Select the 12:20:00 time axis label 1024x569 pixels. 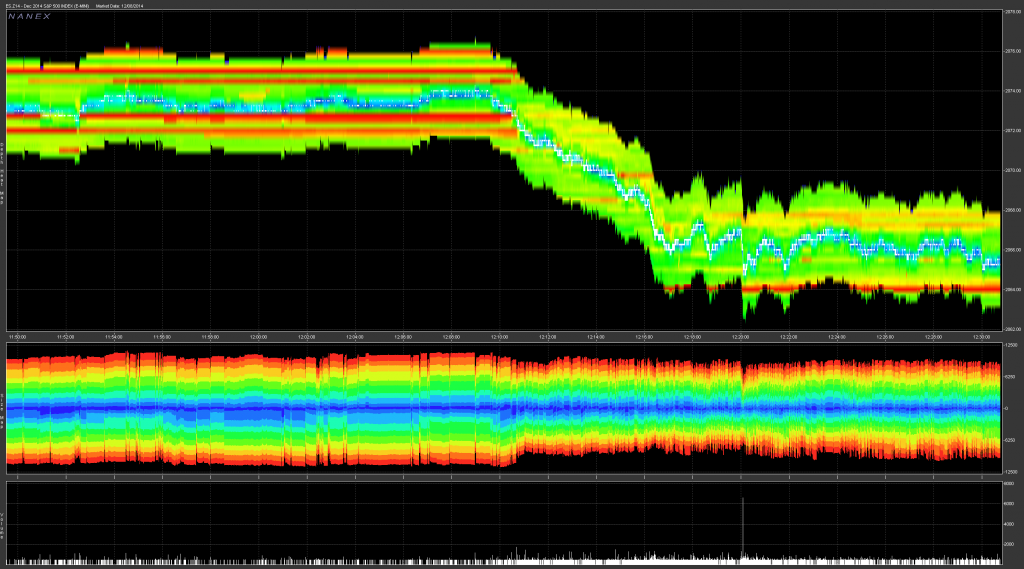741,337
